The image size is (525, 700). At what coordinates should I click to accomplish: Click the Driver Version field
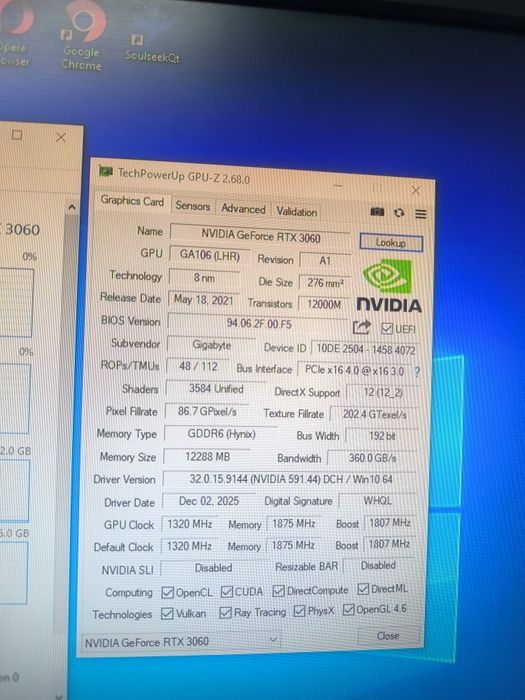click(291, 479)
